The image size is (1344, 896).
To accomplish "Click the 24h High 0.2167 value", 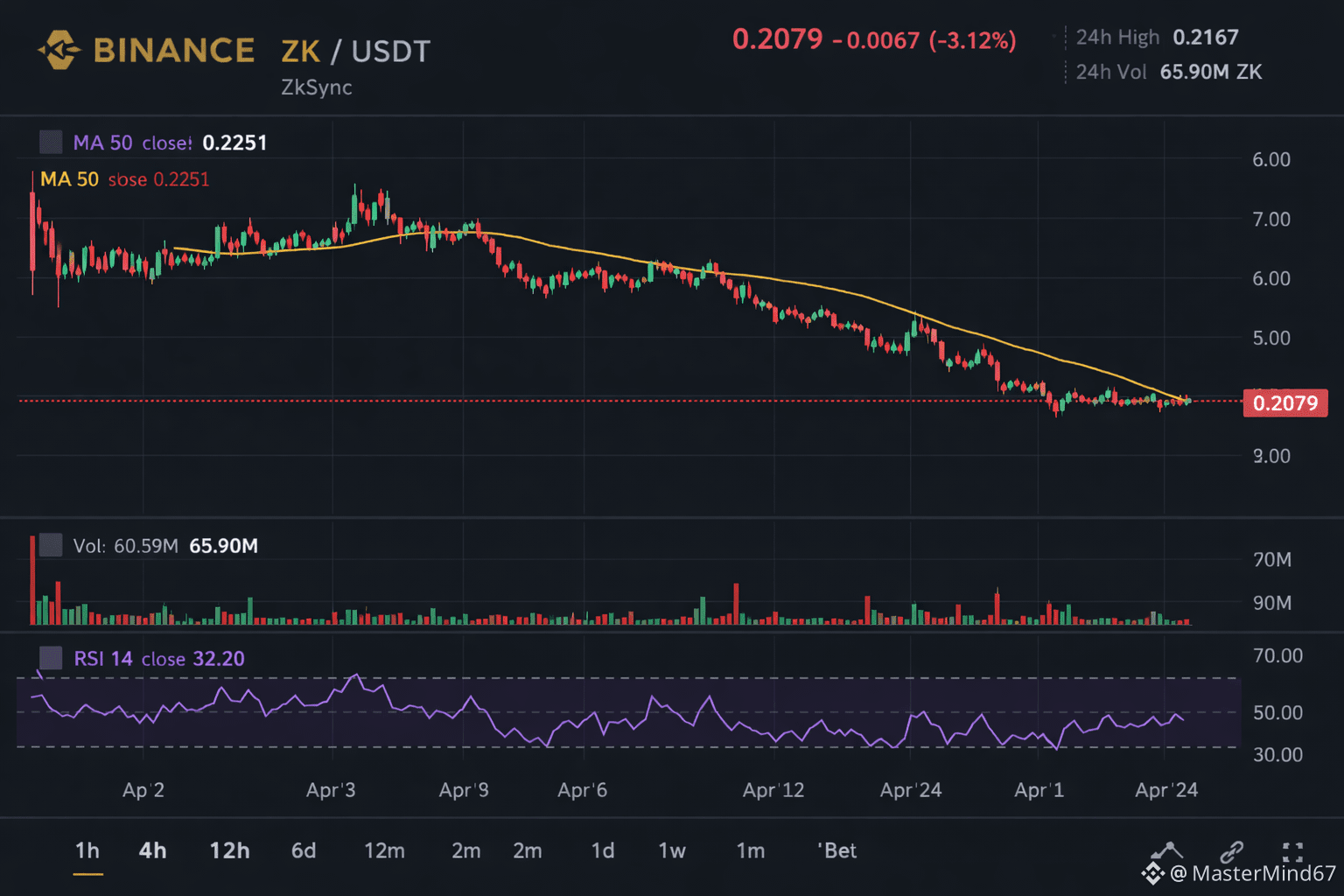I will (x=1206, y=37).
